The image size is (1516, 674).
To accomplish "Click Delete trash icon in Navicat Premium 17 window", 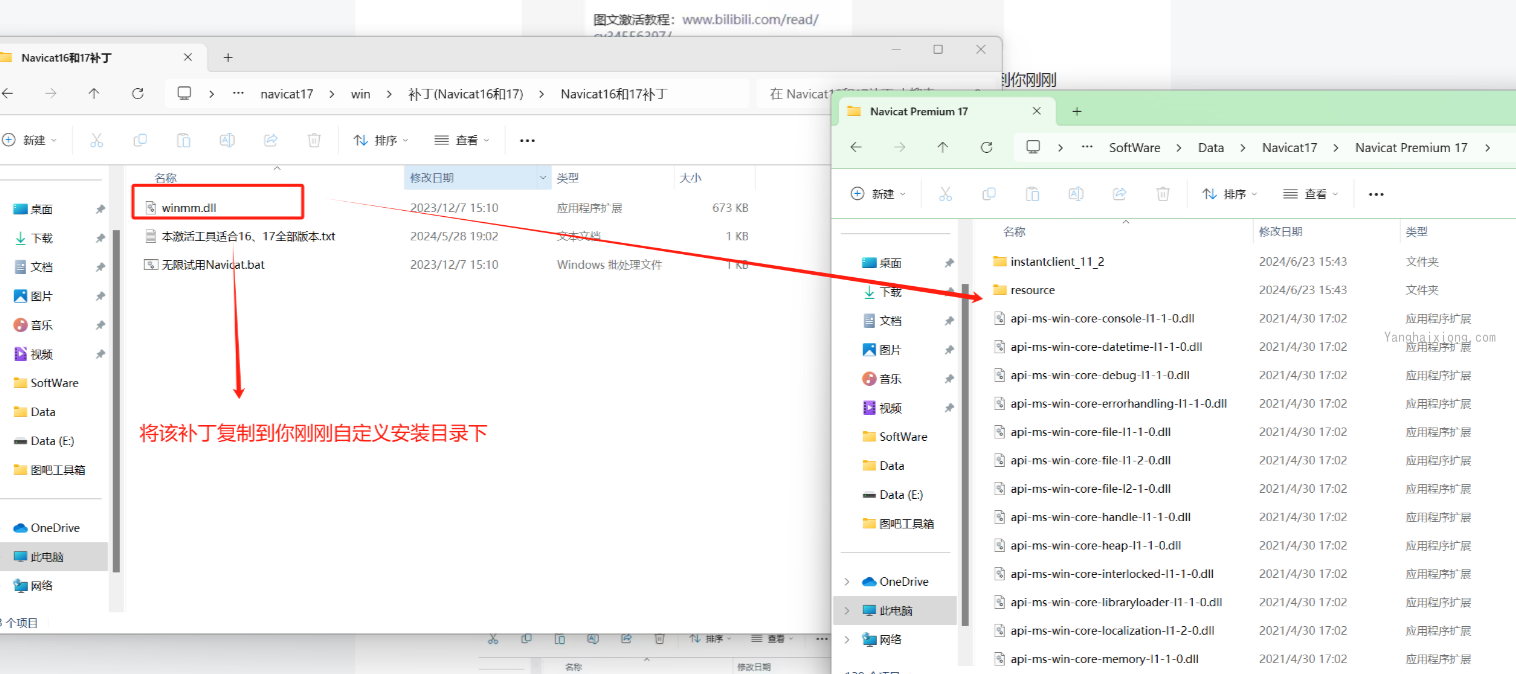I will click(1163, 194).
